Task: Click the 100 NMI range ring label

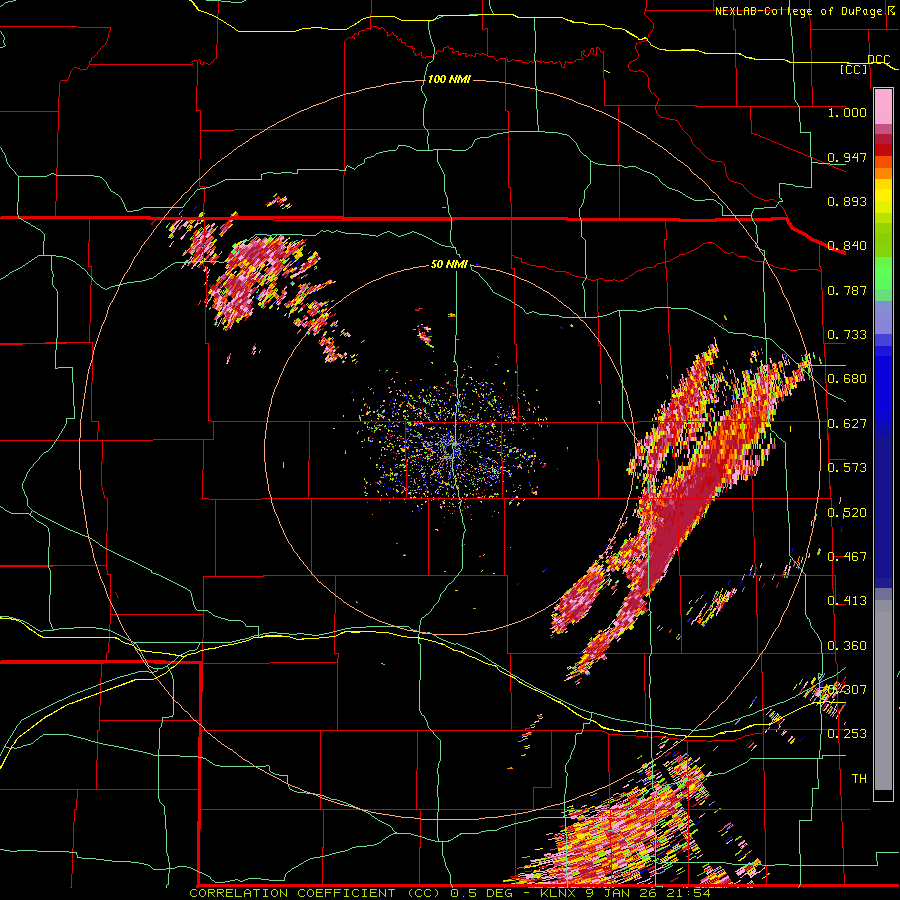Action: coord(449,79)
